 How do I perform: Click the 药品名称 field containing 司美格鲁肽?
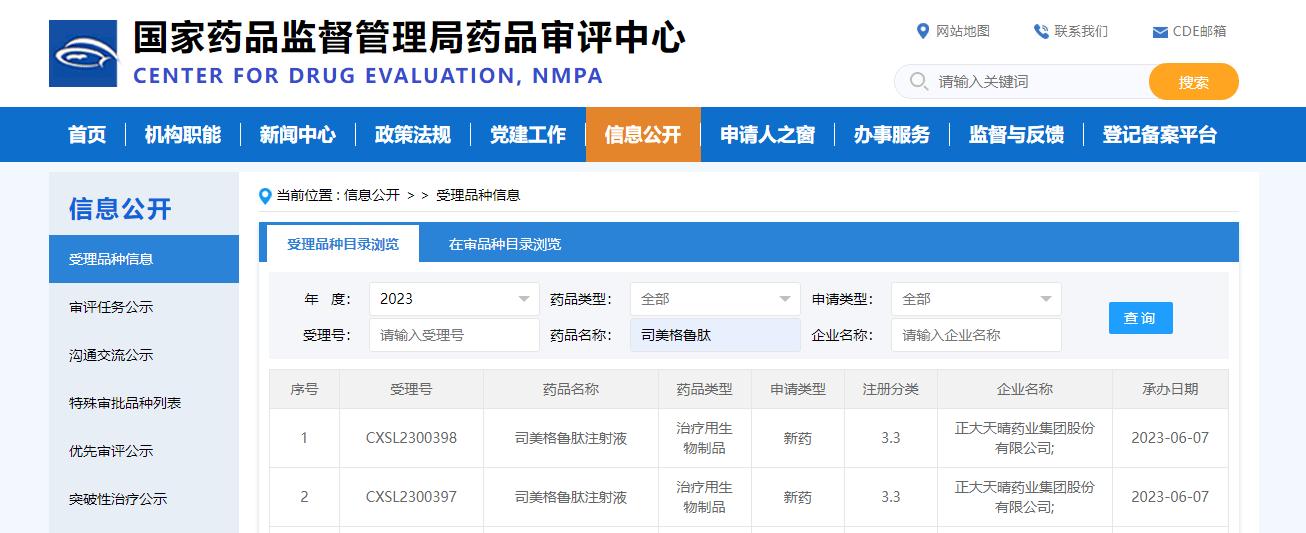coord(715,335)
